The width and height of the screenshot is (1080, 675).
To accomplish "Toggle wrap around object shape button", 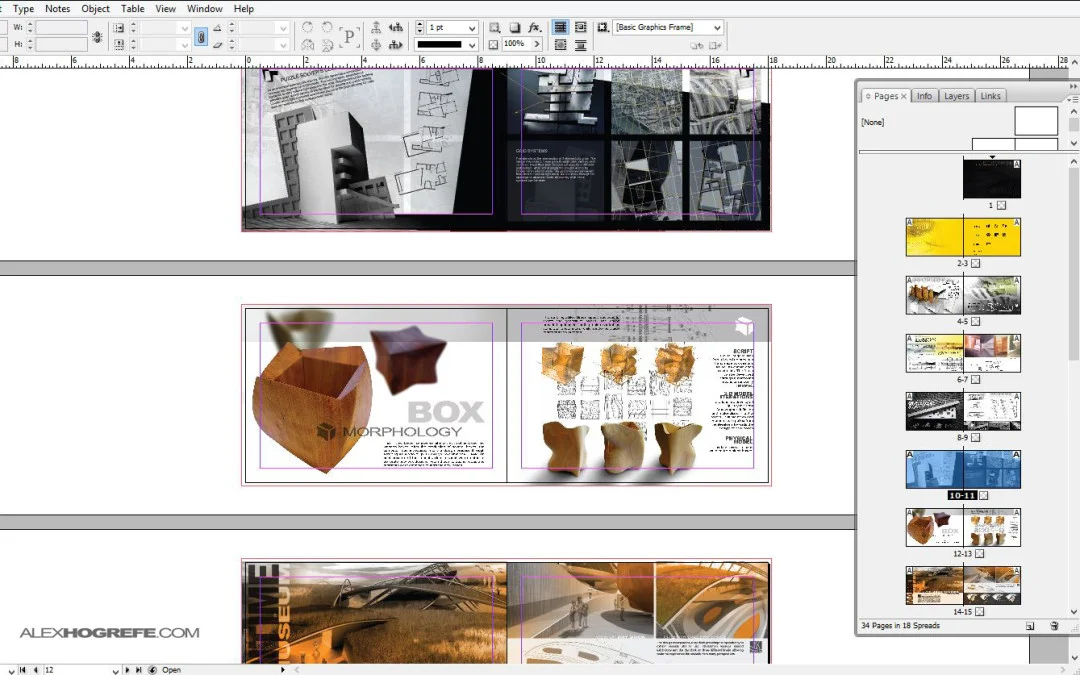I will pyautogui.click(x=561, y=45).
